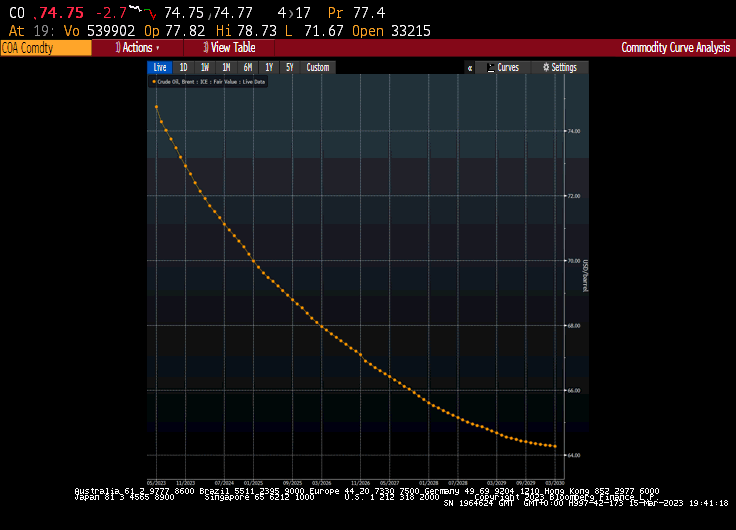This screenshot has height=530, width=736.
Task: Click the 68.00 y-axis label
Action: click(574, 325)
